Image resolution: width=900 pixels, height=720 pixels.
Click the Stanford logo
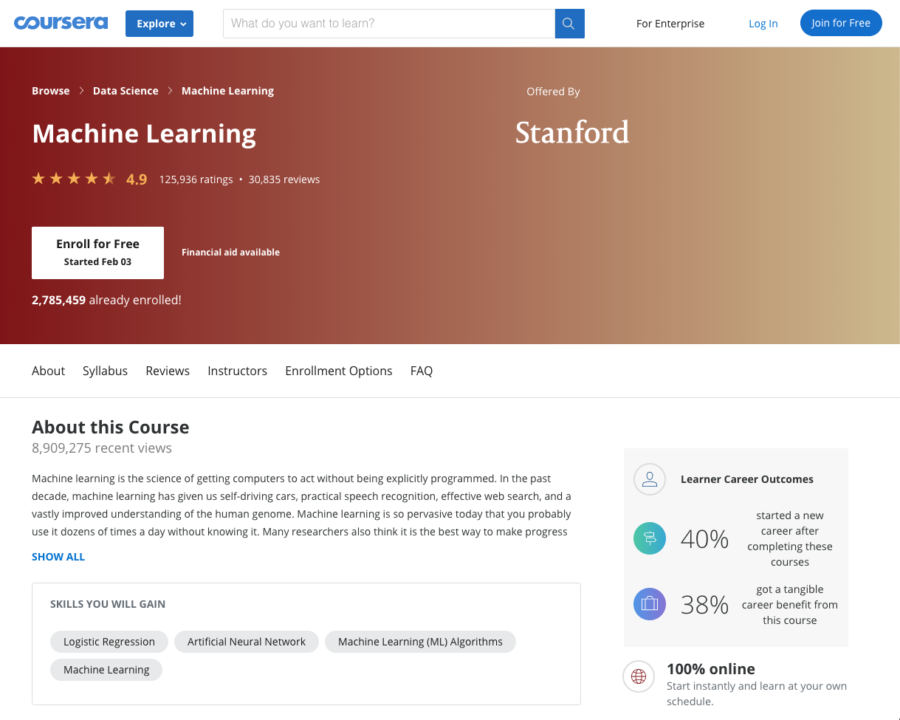coord(572,133)
